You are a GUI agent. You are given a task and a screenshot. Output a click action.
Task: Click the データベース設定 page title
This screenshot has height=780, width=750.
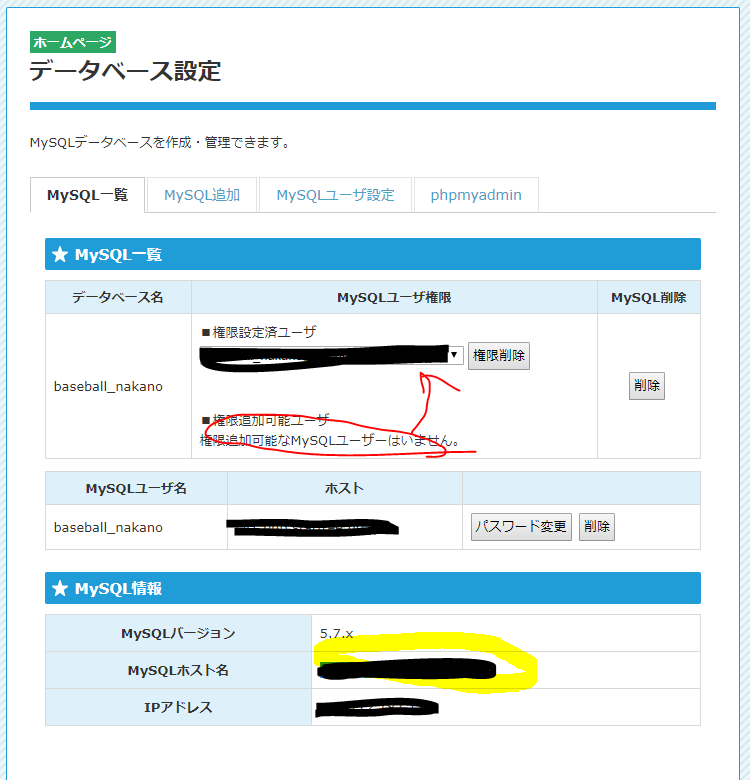tap(125, 71)
